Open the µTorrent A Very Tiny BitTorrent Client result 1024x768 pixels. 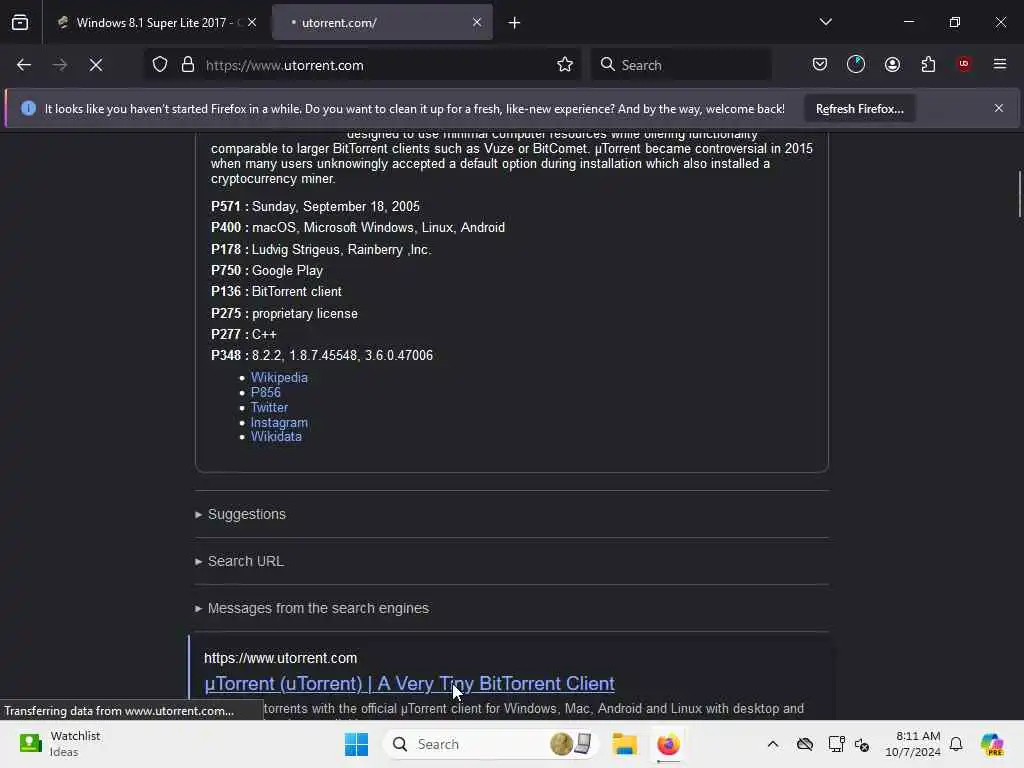pos(409,683)
